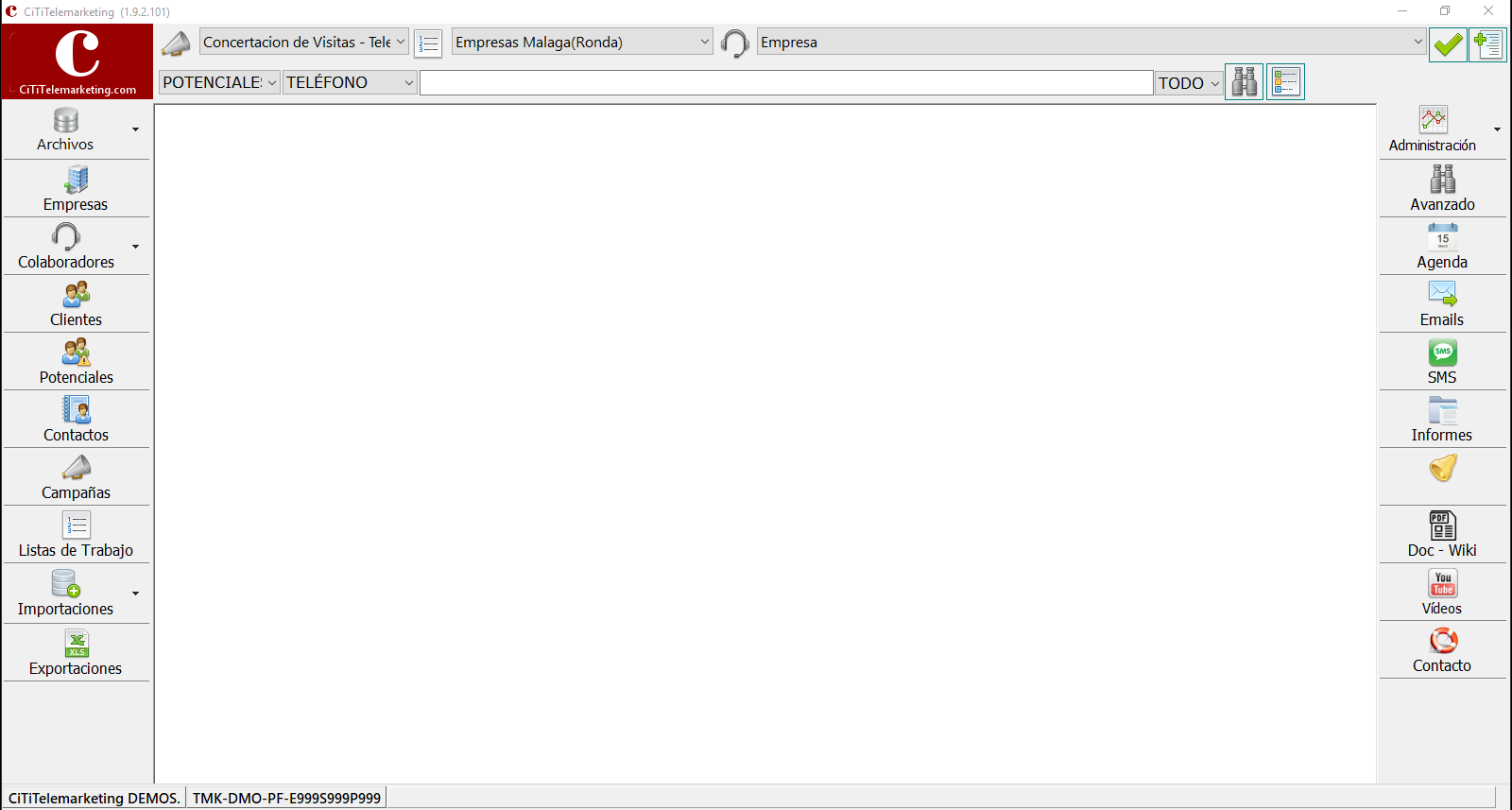
Task: Open the POTENCIALES type dropdown
Action: coord(219,82)
